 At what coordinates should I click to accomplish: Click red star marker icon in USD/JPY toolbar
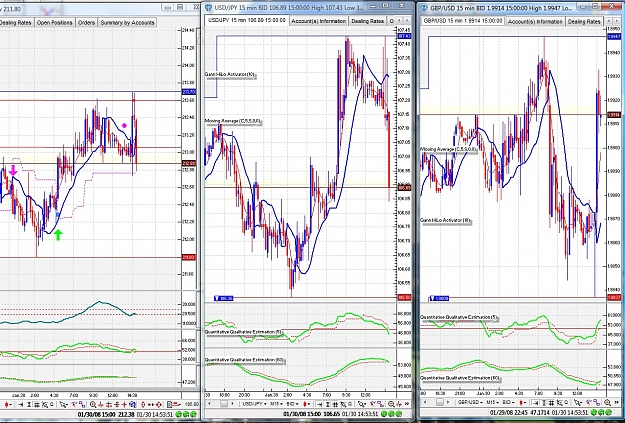372,404
